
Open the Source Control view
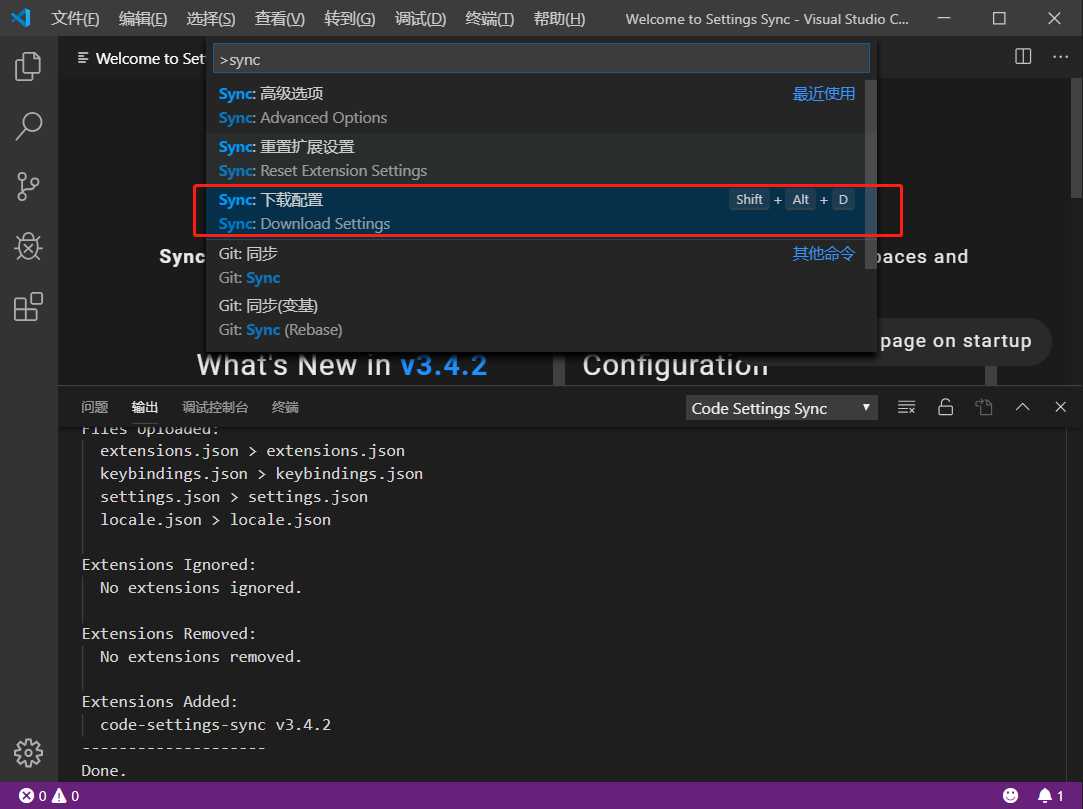click(x=28, y=187)
